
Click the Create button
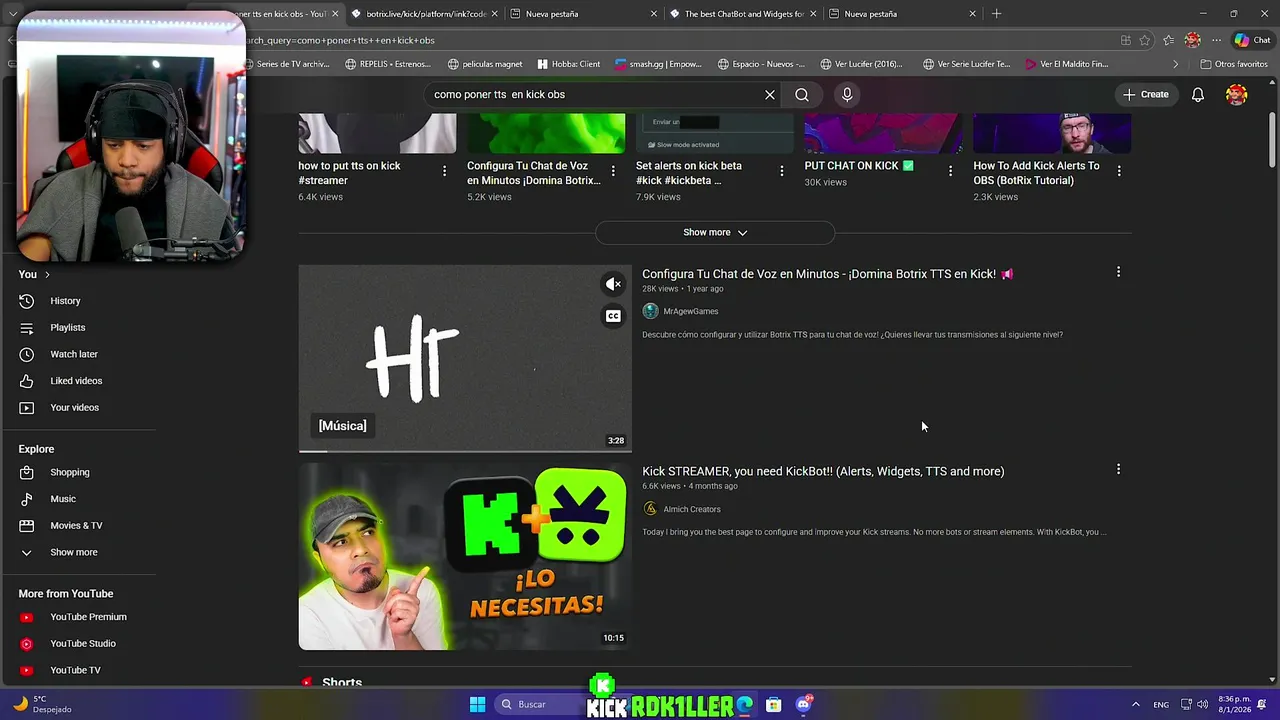[1146, 94]
